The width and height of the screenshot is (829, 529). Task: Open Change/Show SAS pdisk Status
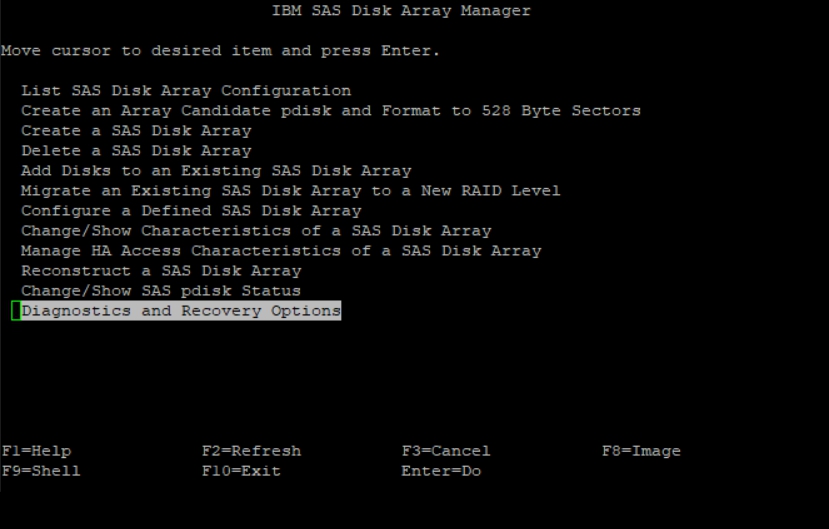161,291
